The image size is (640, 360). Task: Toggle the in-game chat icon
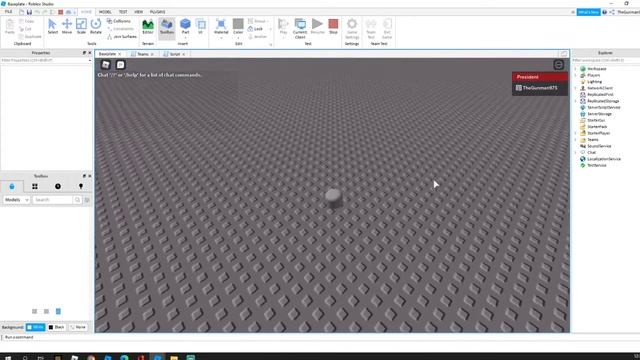pyautogui.click(x=120, y=64)
